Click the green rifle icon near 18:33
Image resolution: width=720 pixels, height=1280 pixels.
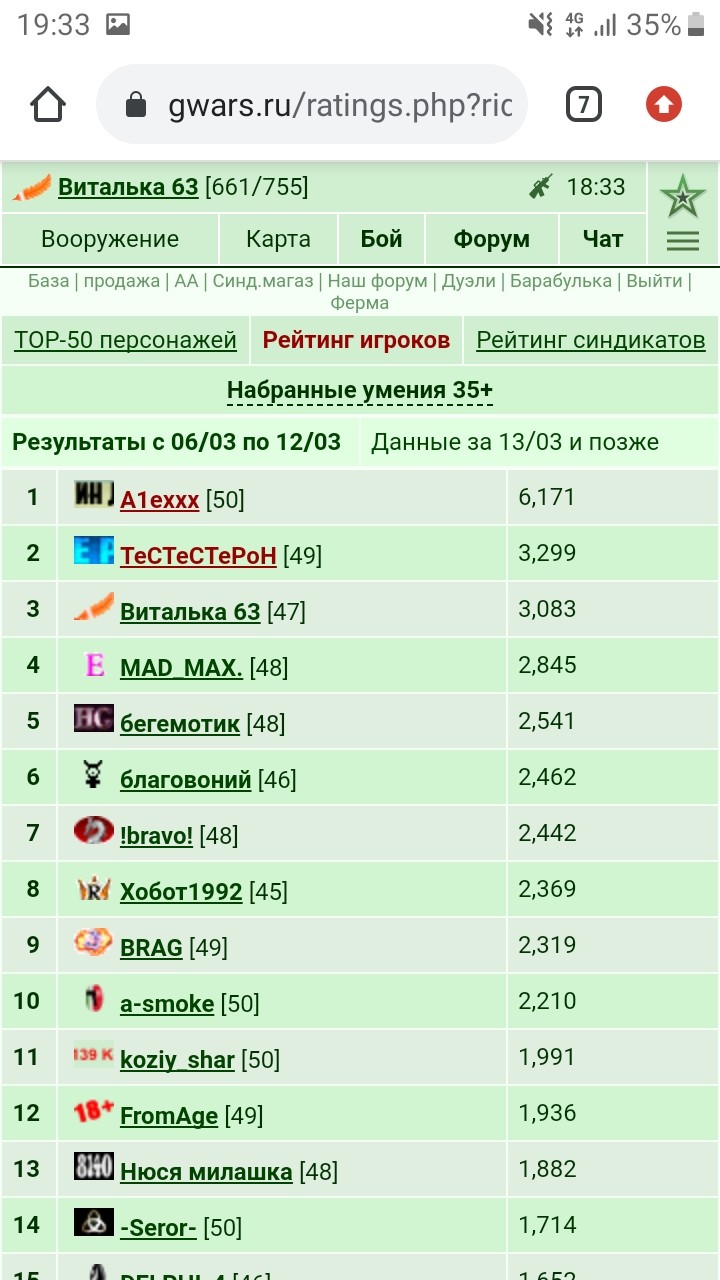[x=541, y=186]
